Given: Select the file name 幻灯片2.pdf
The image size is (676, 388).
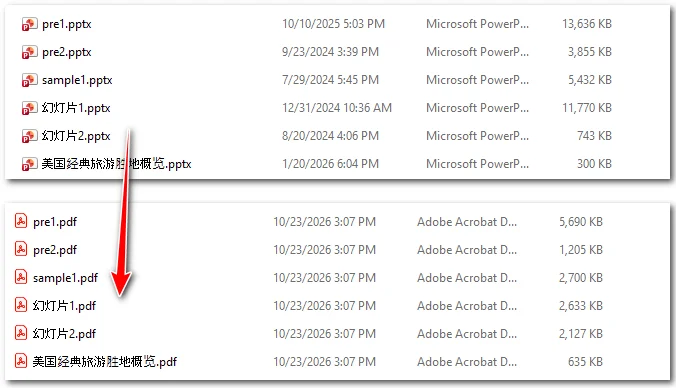Looking at the screenshot, I should pos(64,334).
